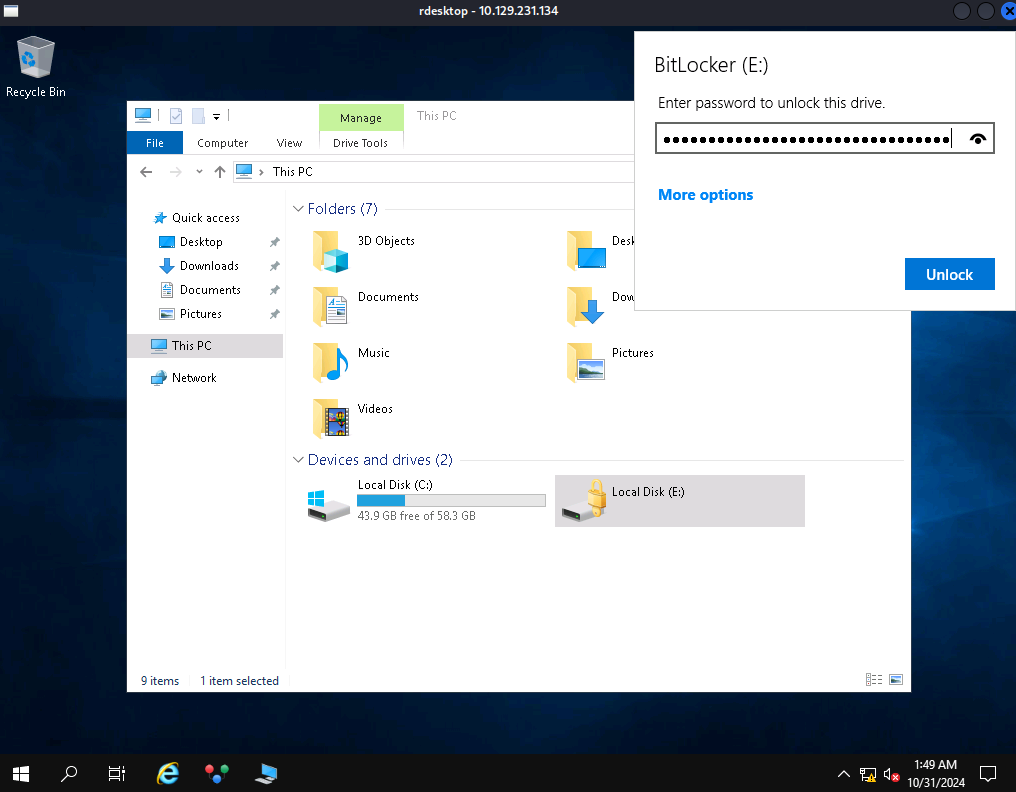Launch Internet Explorer from taskbar

click(x=167, y=773)
